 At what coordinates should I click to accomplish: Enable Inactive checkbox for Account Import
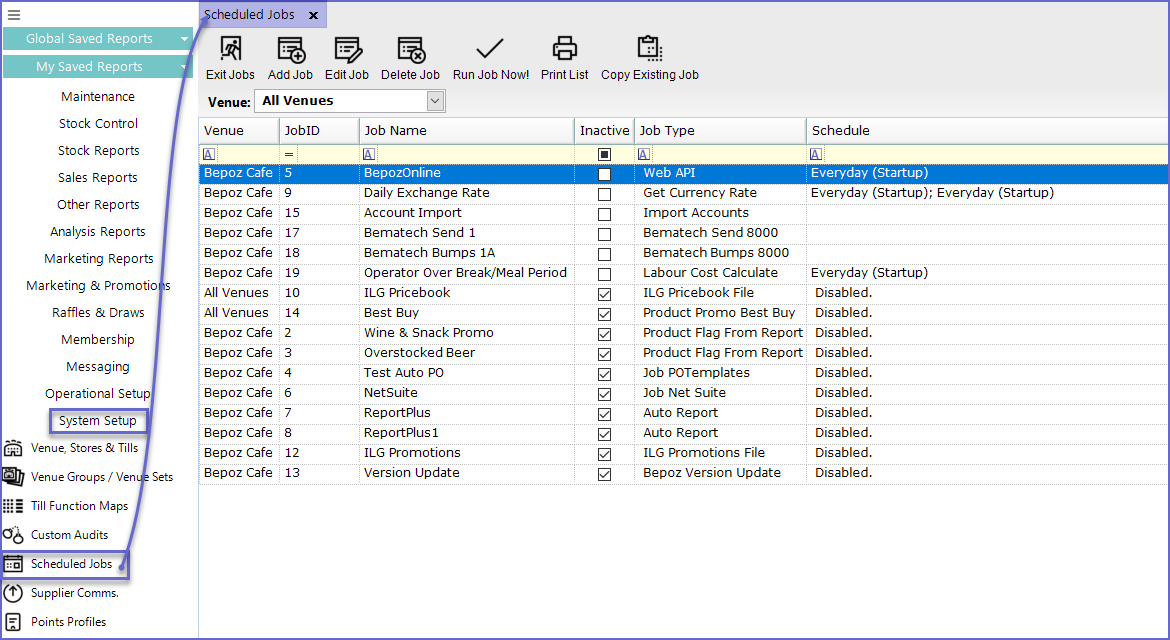(x=604, y=214)
